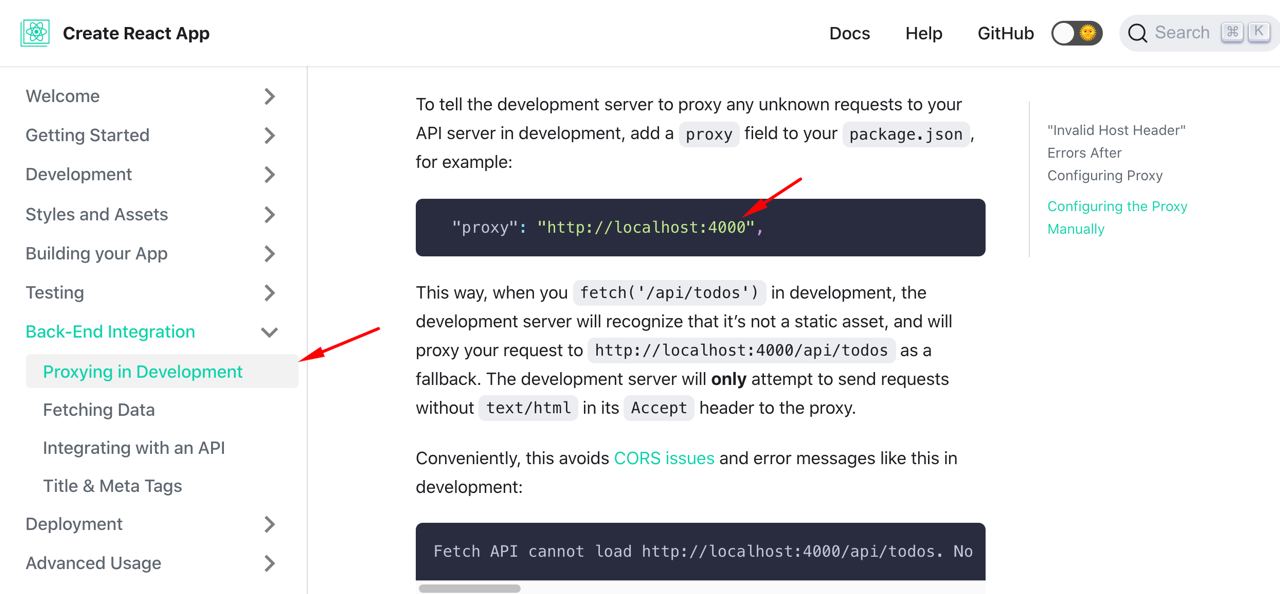Open the Deployment sidebar category
This screenshot has width=1280, height=594.
74,524
